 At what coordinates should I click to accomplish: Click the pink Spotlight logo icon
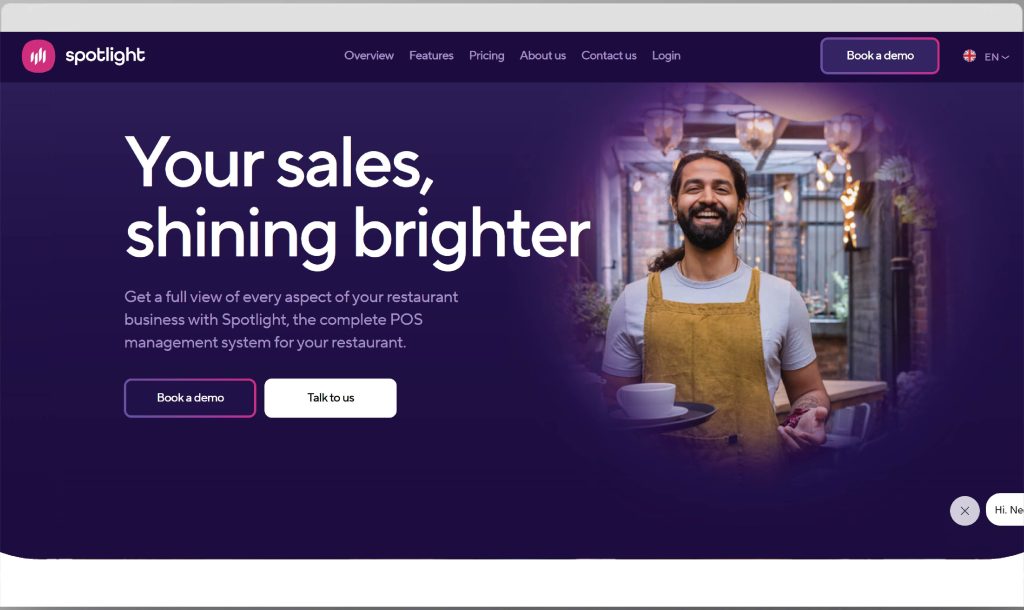pos(39,56)
